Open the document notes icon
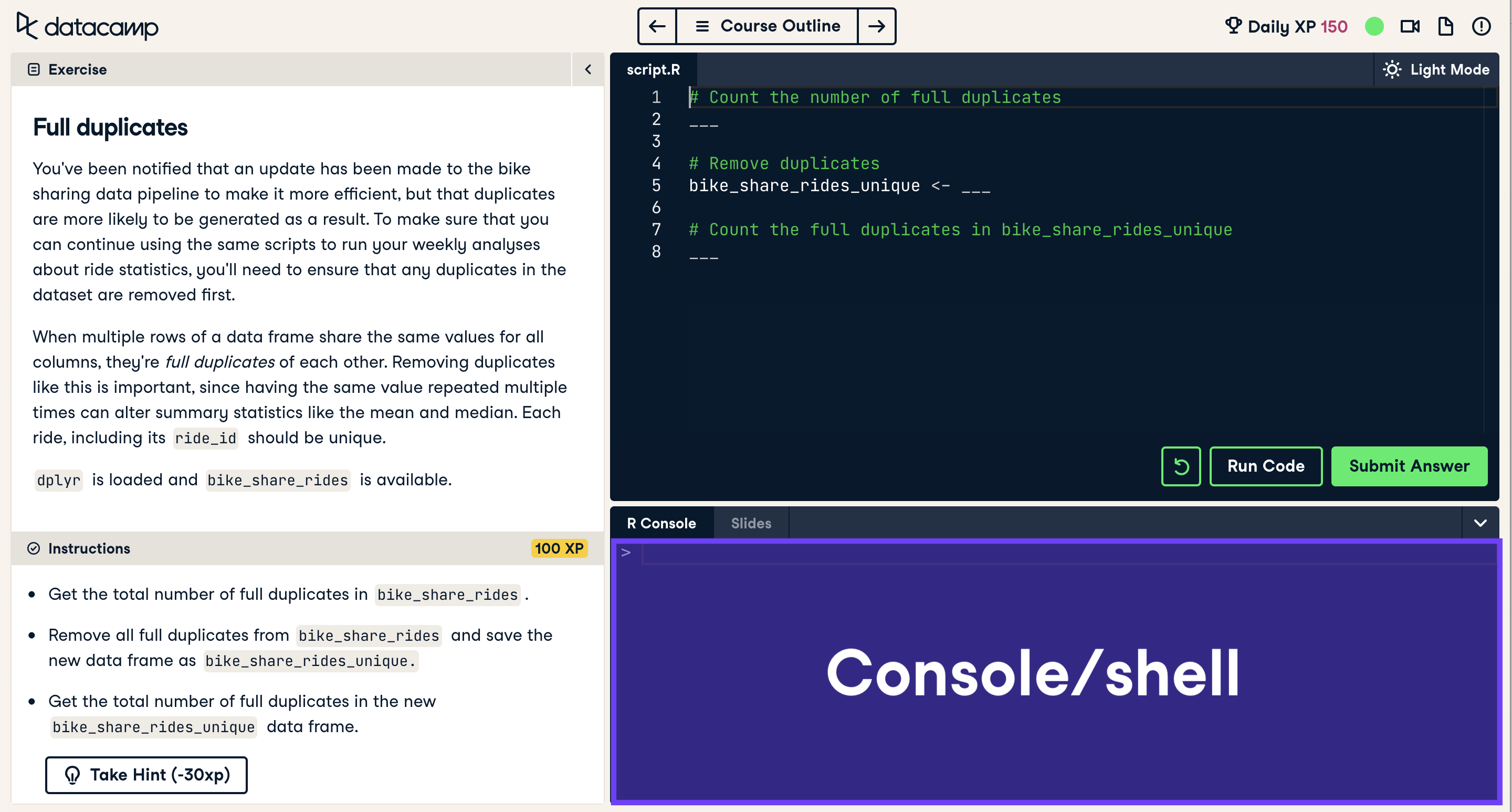1512x812 pixels. pos(1446,26)
